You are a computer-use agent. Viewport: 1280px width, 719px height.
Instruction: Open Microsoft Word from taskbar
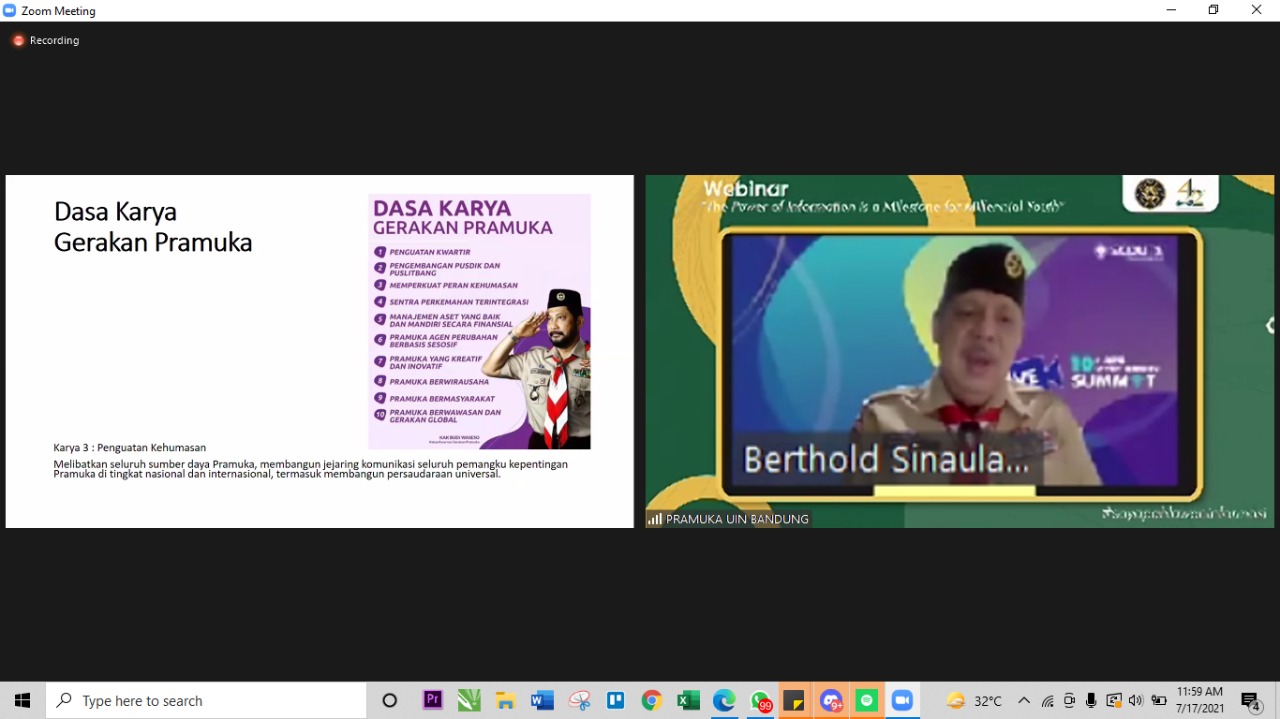(x=542, y=700)
